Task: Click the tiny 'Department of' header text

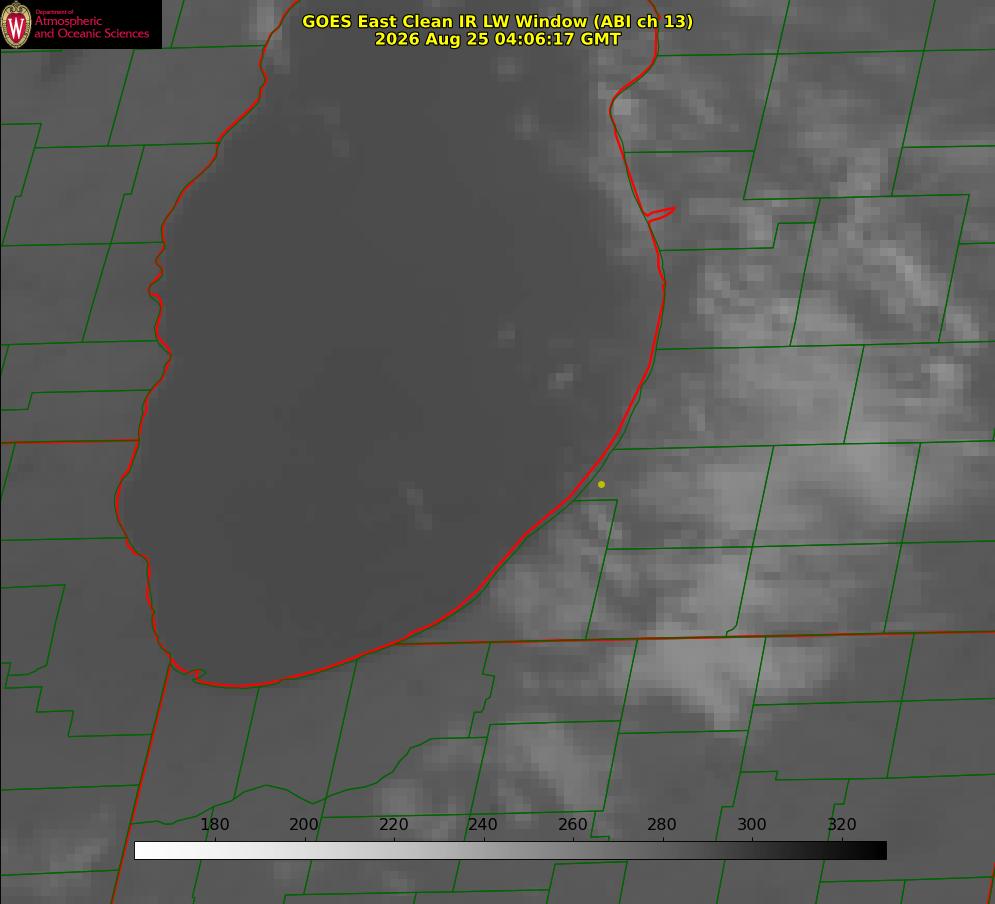Action: (x=54, y=12)
